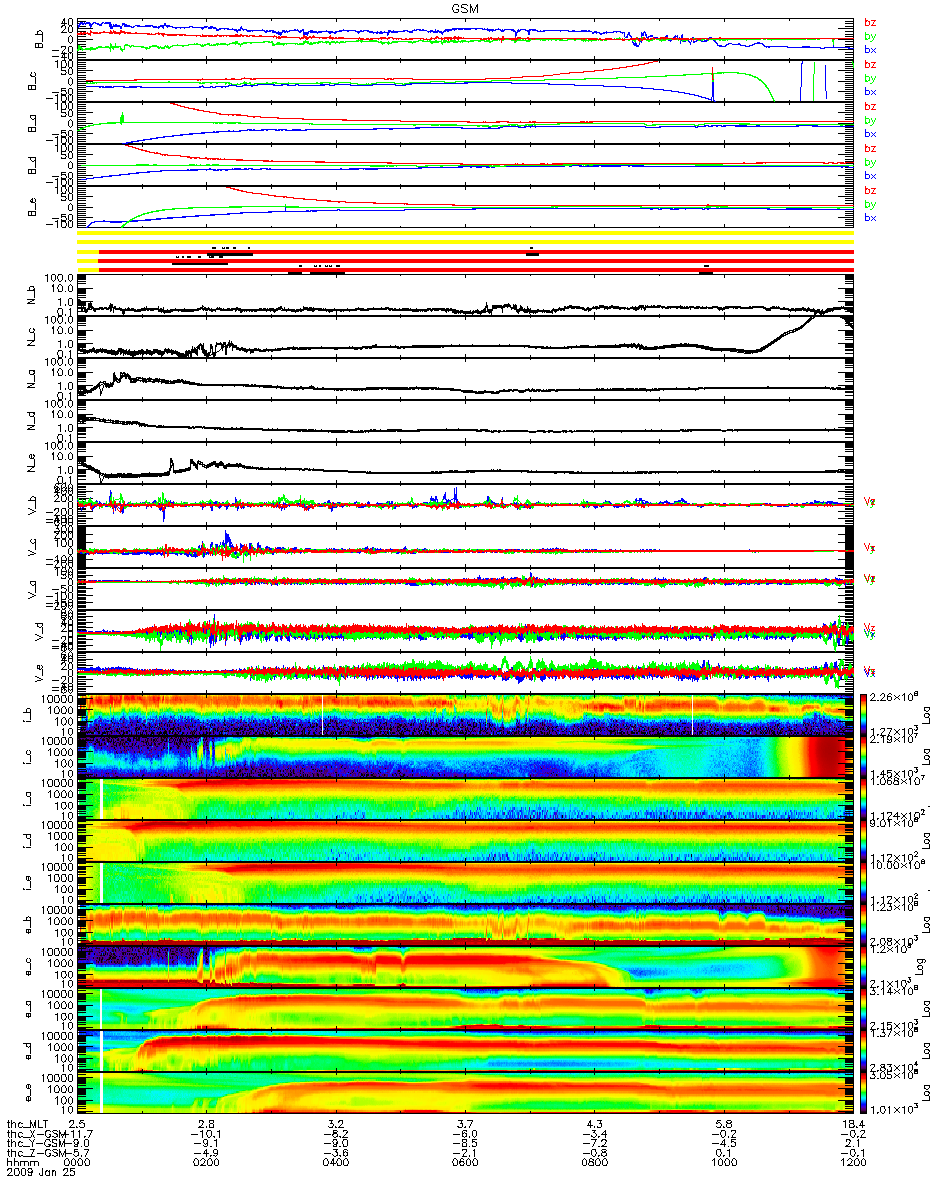Click the 0200 time tick label
Image resolution: width=930 pixels, height=1200 pixels.
tap(206, 1163)
